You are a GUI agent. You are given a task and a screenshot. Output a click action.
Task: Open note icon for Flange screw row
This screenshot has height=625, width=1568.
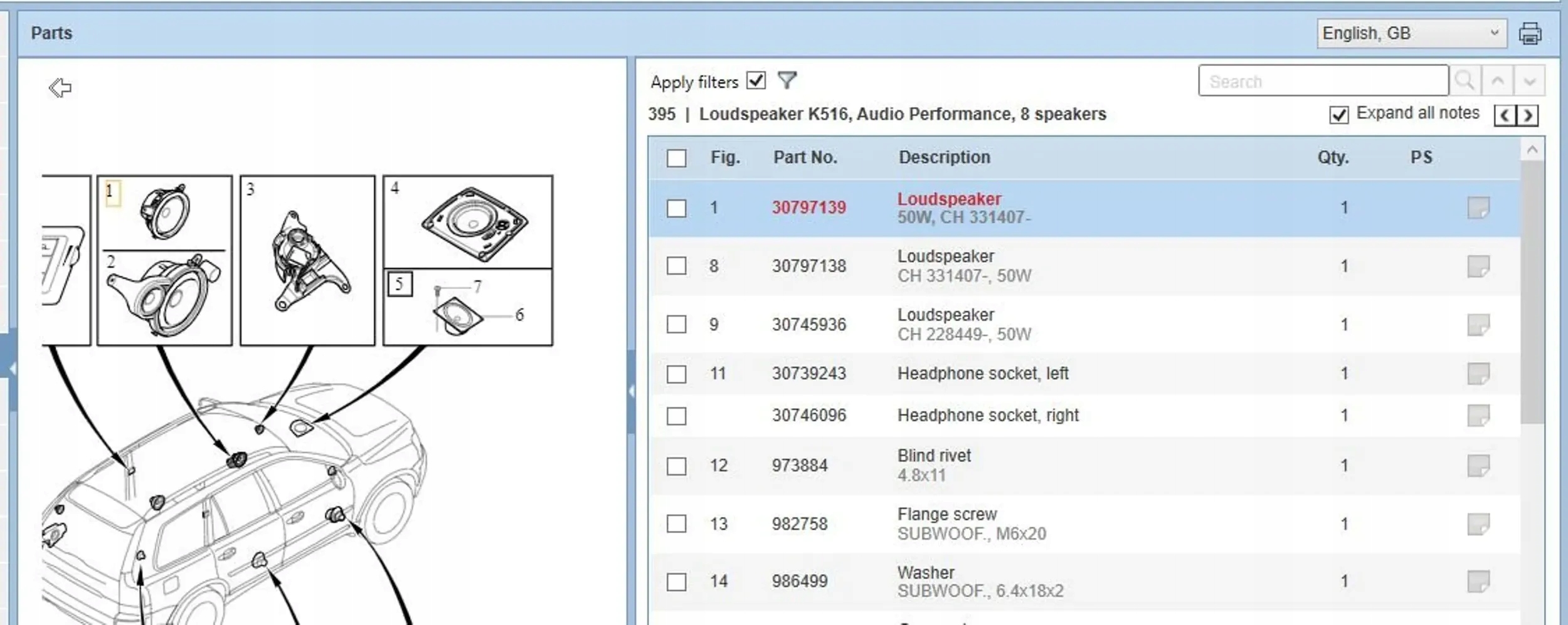pyautogui.click(x=1478, y=524)
